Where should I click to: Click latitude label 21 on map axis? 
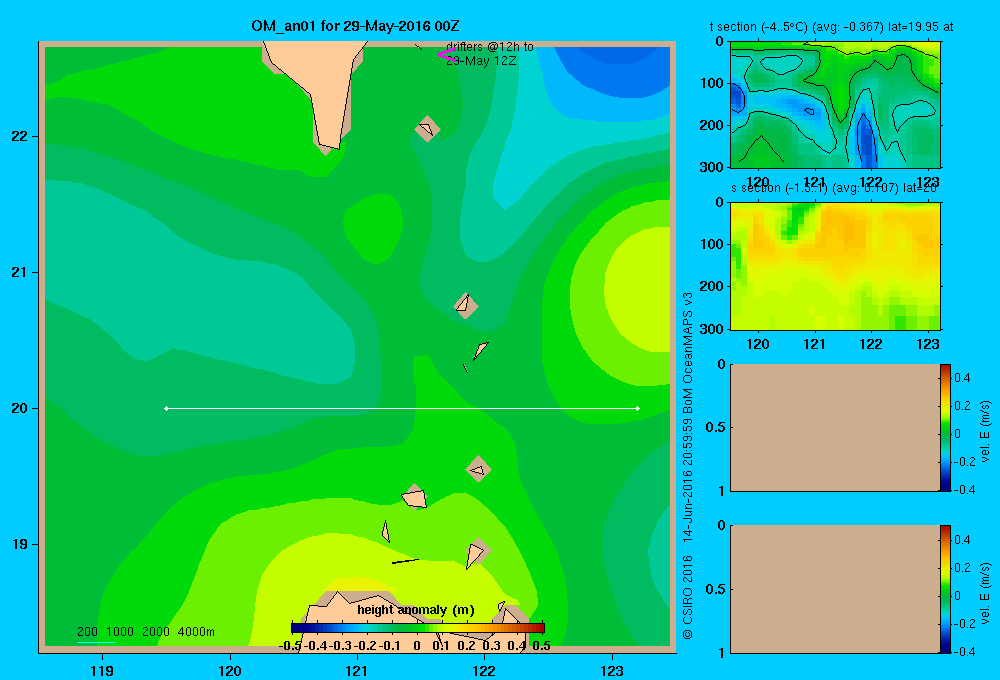tap(20, 272)
